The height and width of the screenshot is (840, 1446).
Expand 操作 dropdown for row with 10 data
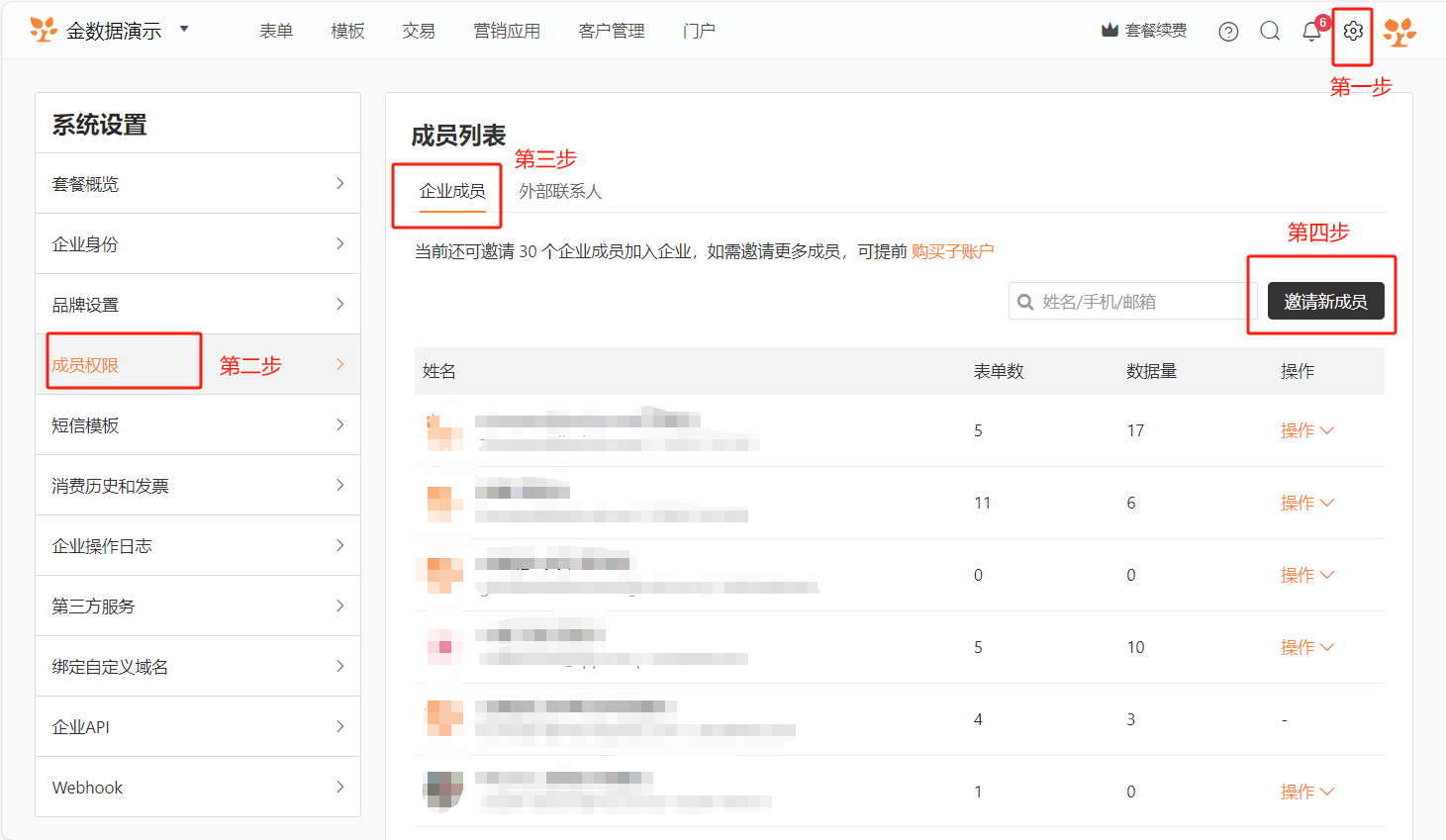click(x=1306, y=647)
